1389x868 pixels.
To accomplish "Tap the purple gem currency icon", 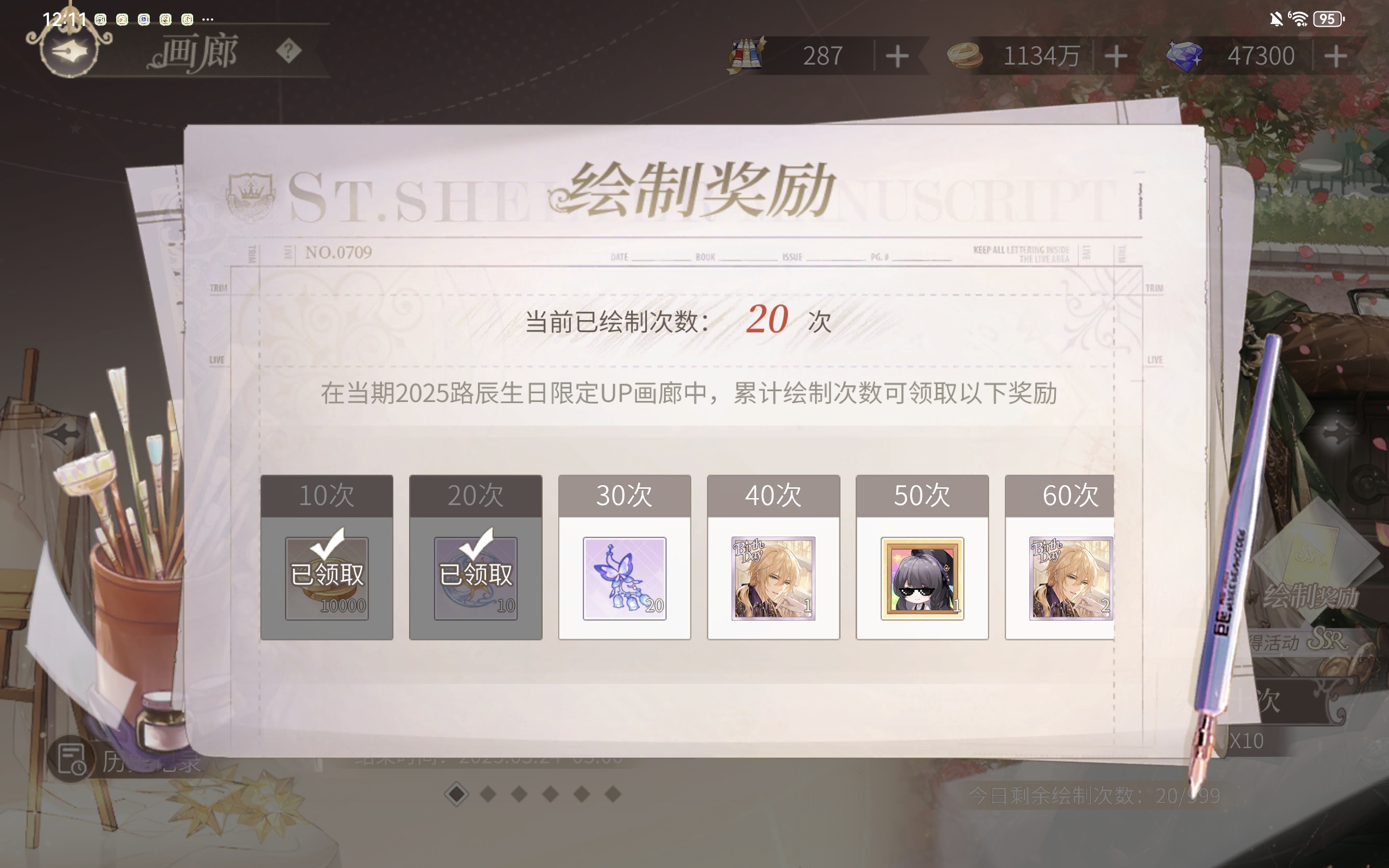I will pyautogui.click(x=1184, y=56).
